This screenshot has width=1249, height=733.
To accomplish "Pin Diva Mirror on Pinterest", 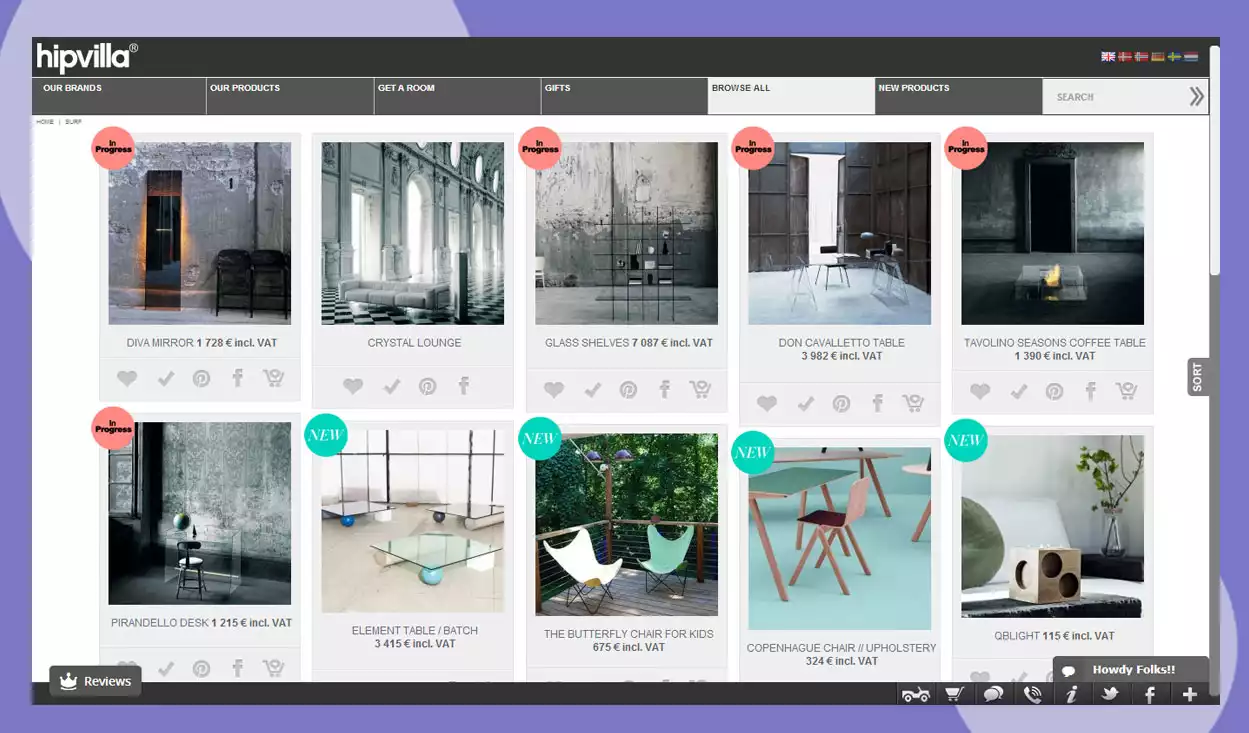I will pyautogui.click(x=201, y=378).
